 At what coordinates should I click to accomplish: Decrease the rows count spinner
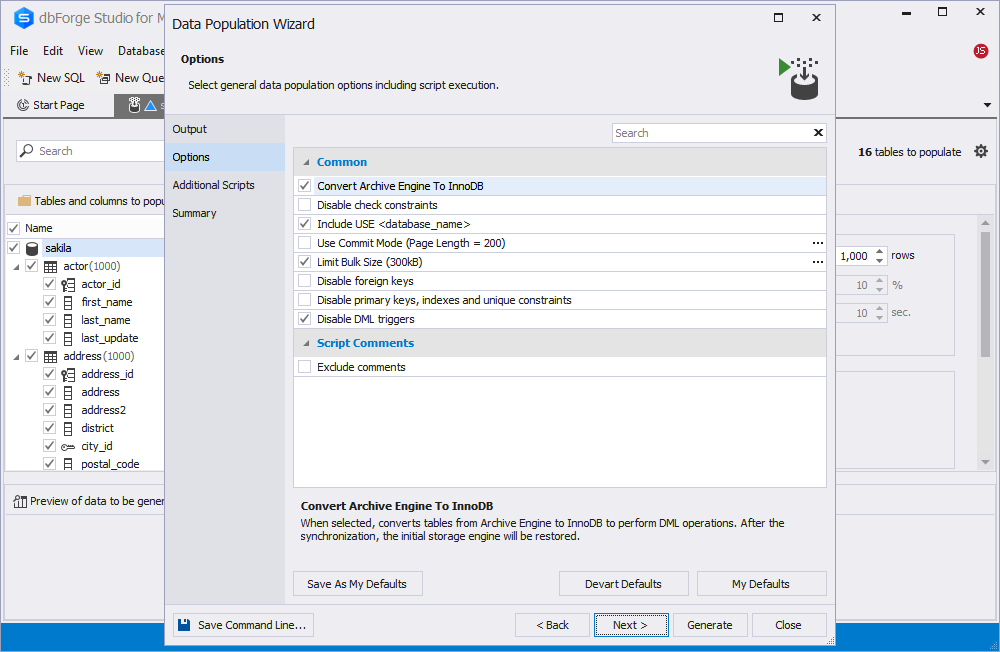880,260
